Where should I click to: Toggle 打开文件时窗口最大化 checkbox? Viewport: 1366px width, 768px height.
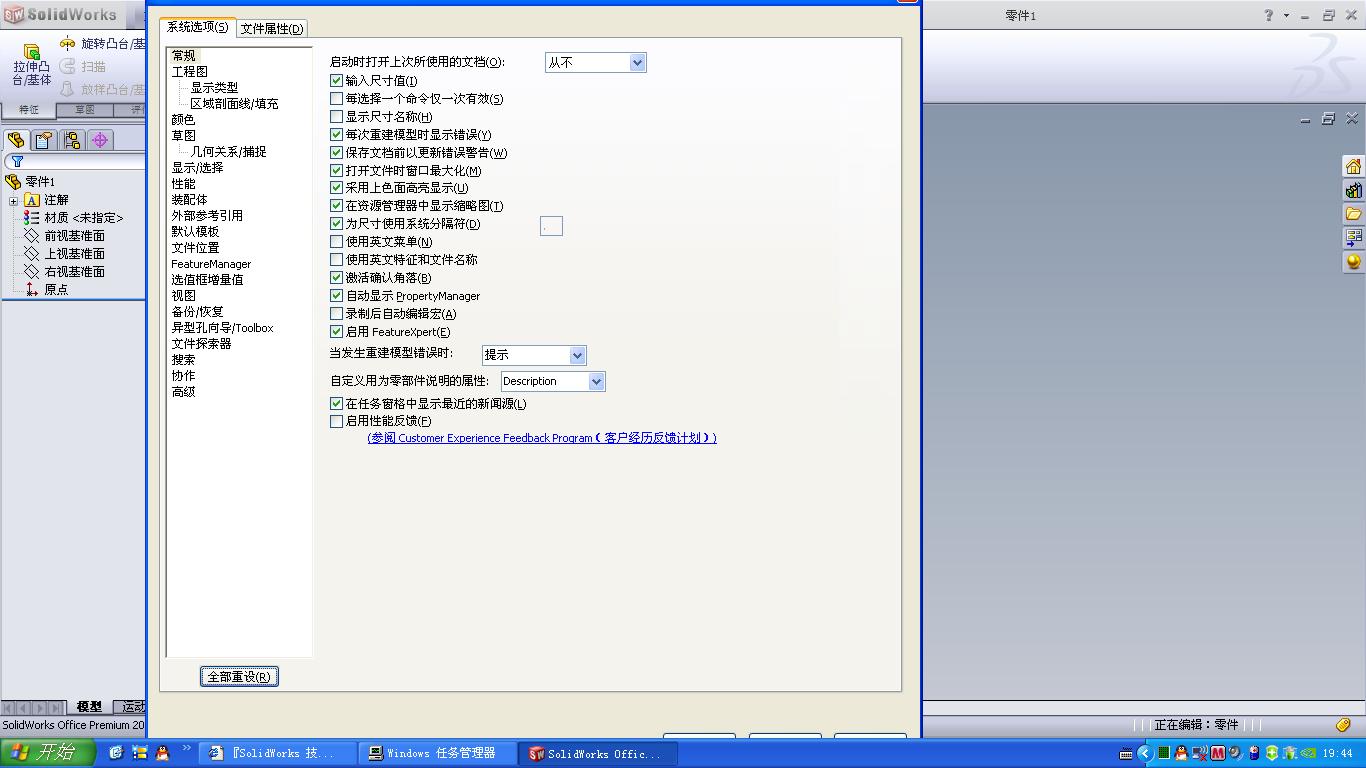point(336,171)
